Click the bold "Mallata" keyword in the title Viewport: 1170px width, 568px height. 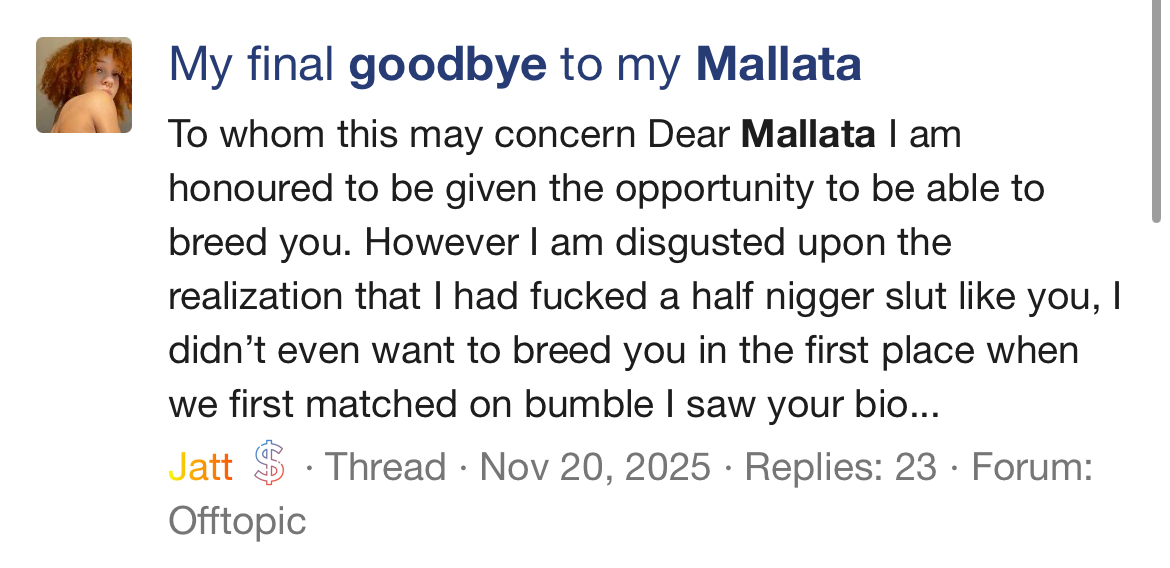point(778,65)
